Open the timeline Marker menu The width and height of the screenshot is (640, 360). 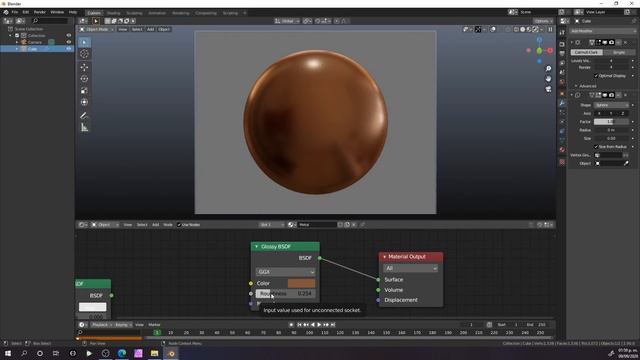click(154, 325)
